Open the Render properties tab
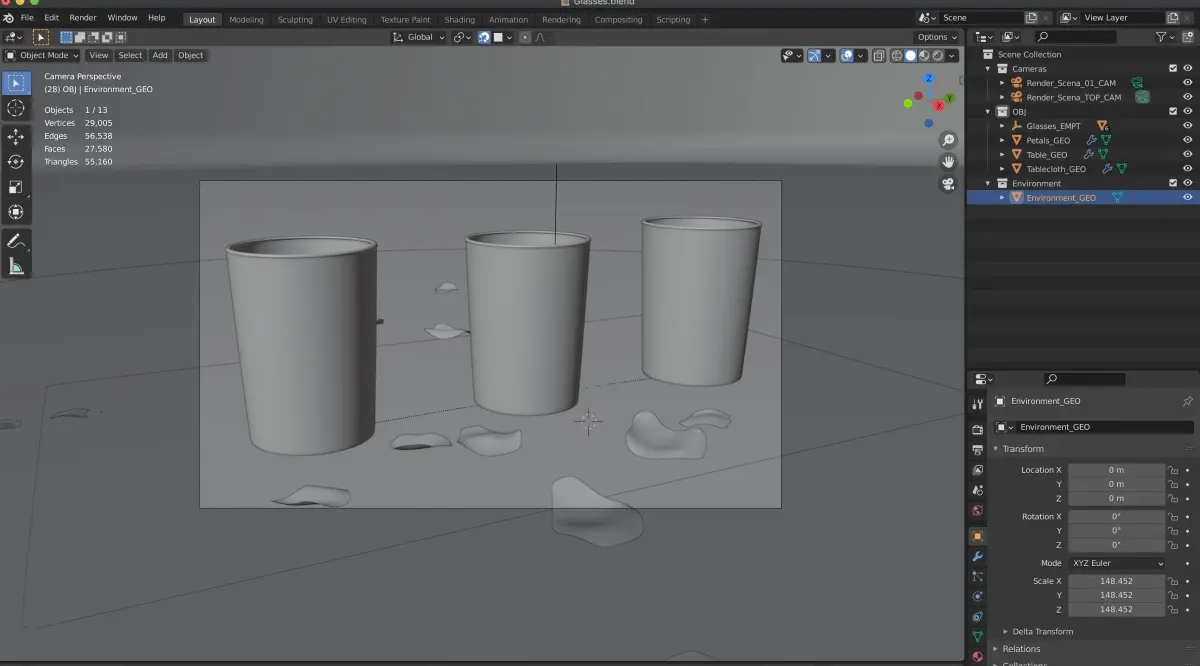The height and width of the screenshot is (666, 1200). (x=978, y=430)
